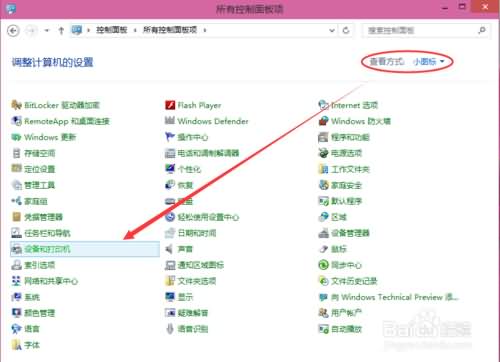Viewport: 500px width, 362px height.
Task: Click the address bar computer icon
Action: tap(77, 30)
